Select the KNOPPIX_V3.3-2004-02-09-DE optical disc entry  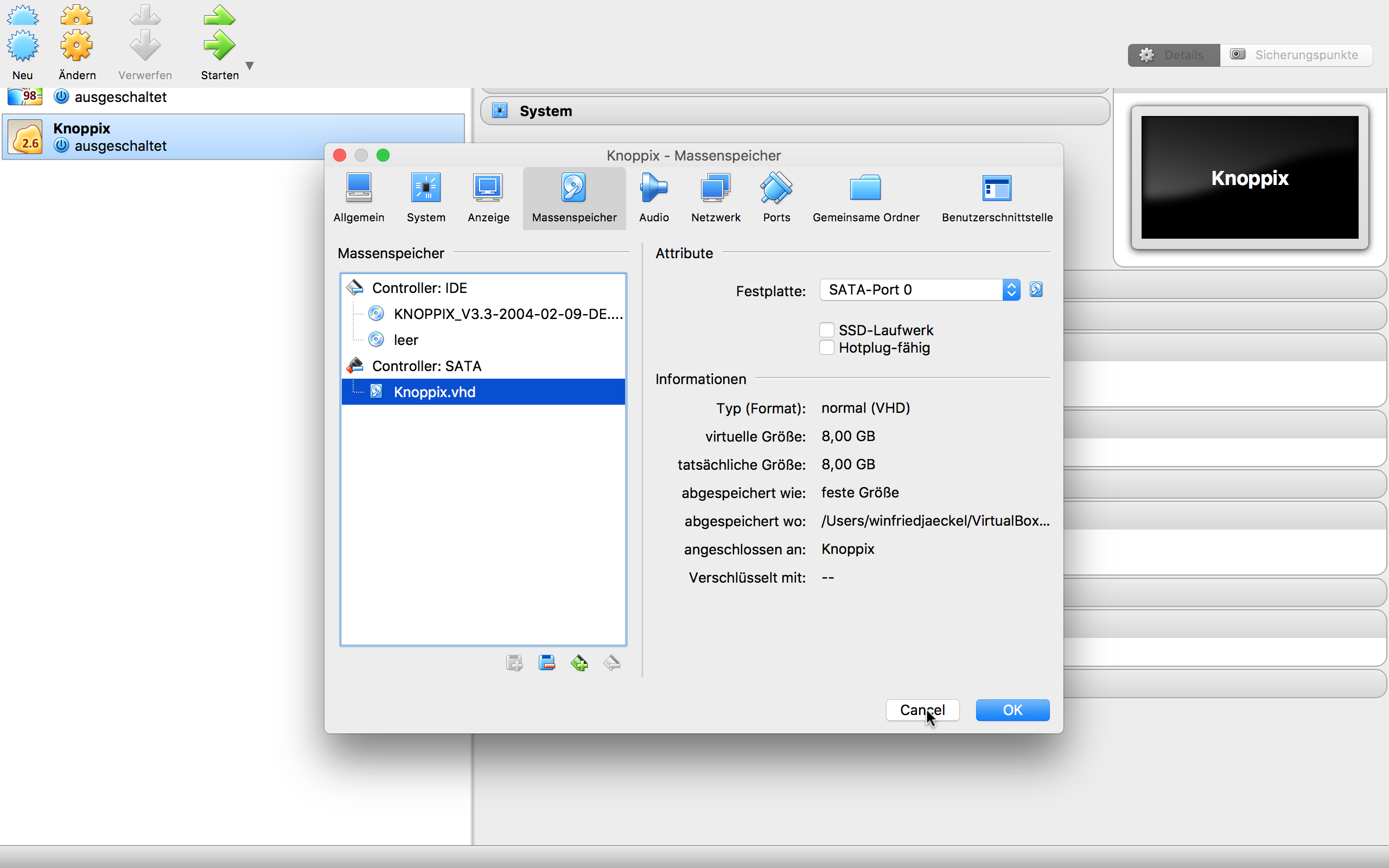coord(483,314)
